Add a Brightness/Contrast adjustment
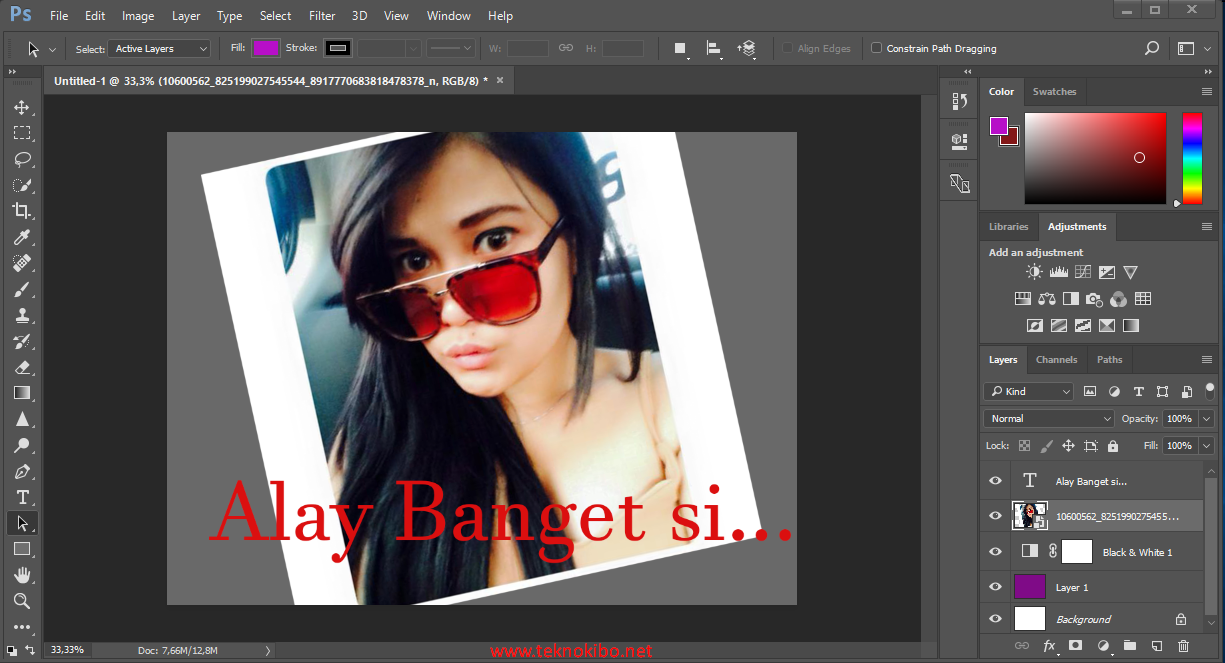 click(x=1034, y=272)
